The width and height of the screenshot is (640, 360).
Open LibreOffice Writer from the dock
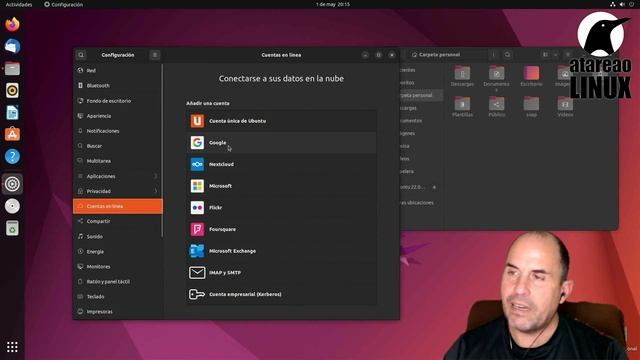click(12, 112)
